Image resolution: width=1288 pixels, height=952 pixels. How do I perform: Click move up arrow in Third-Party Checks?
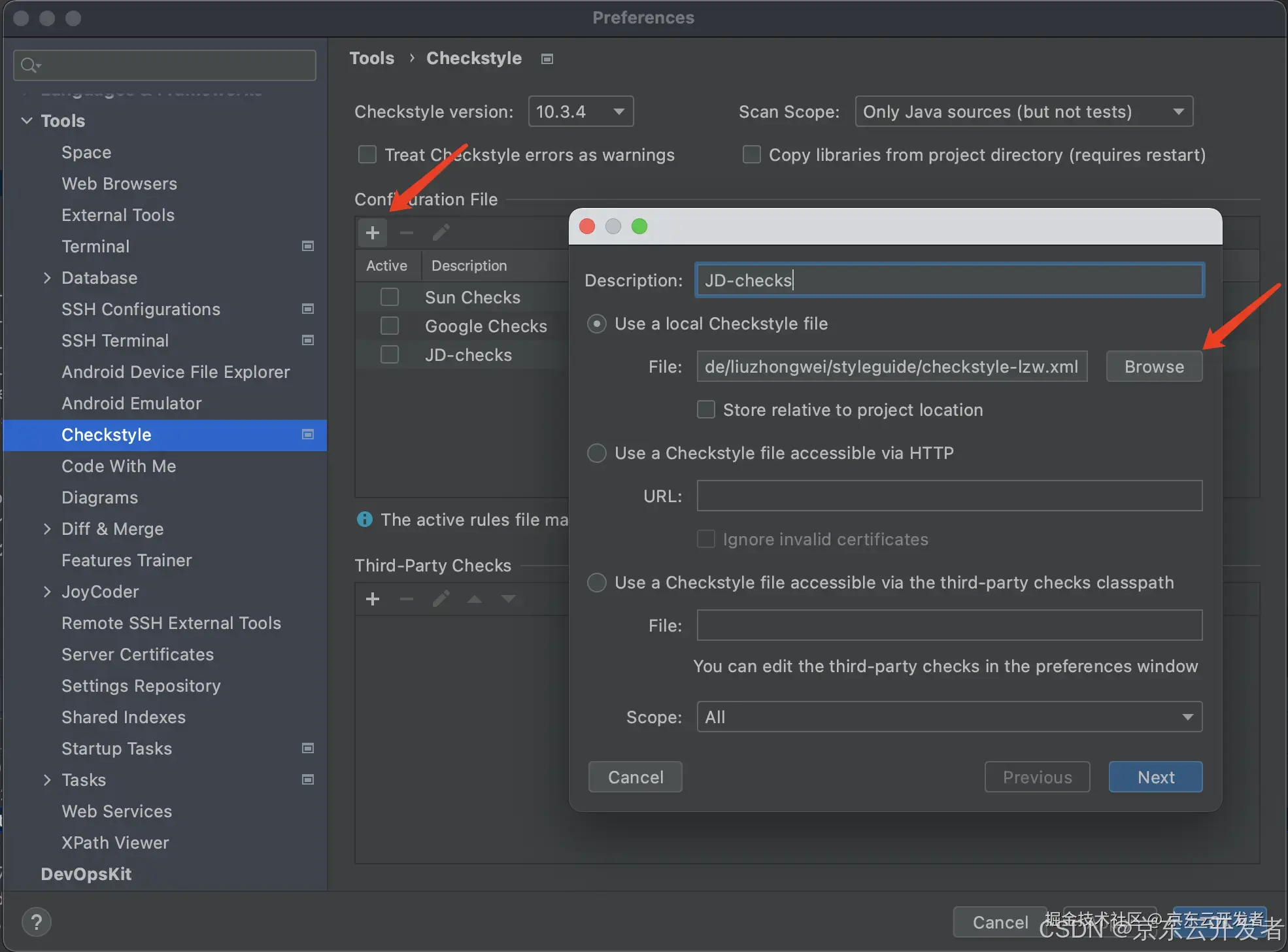pos(475,599)
